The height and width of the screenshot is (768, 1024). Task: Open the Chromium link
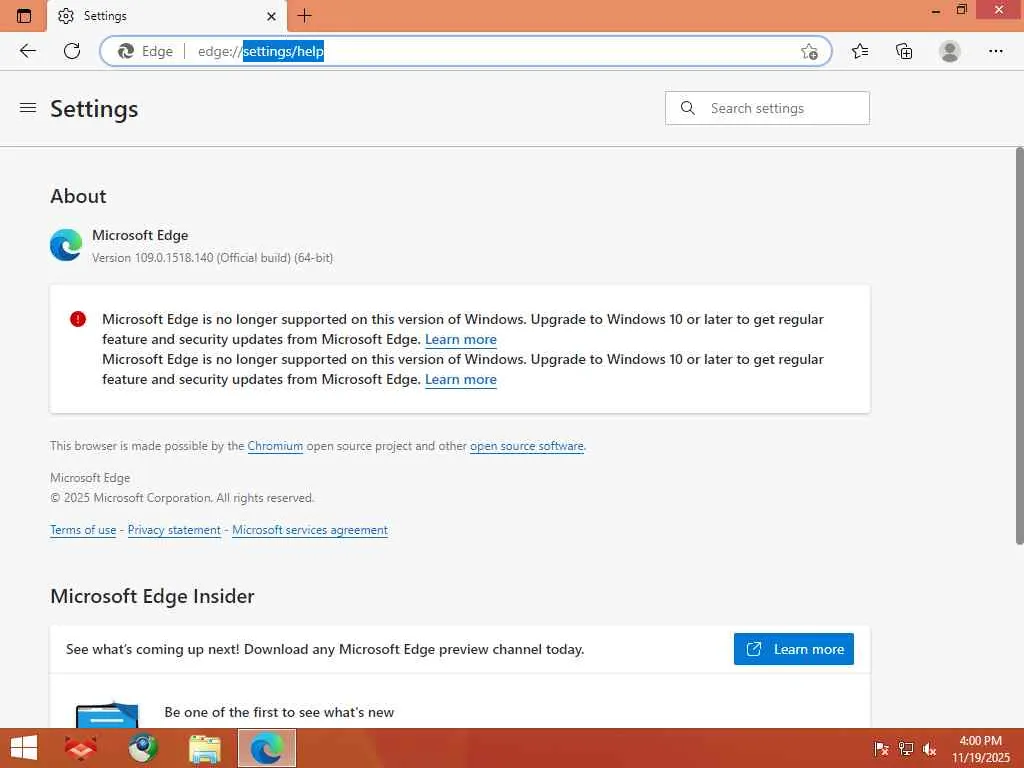point(275,446)
